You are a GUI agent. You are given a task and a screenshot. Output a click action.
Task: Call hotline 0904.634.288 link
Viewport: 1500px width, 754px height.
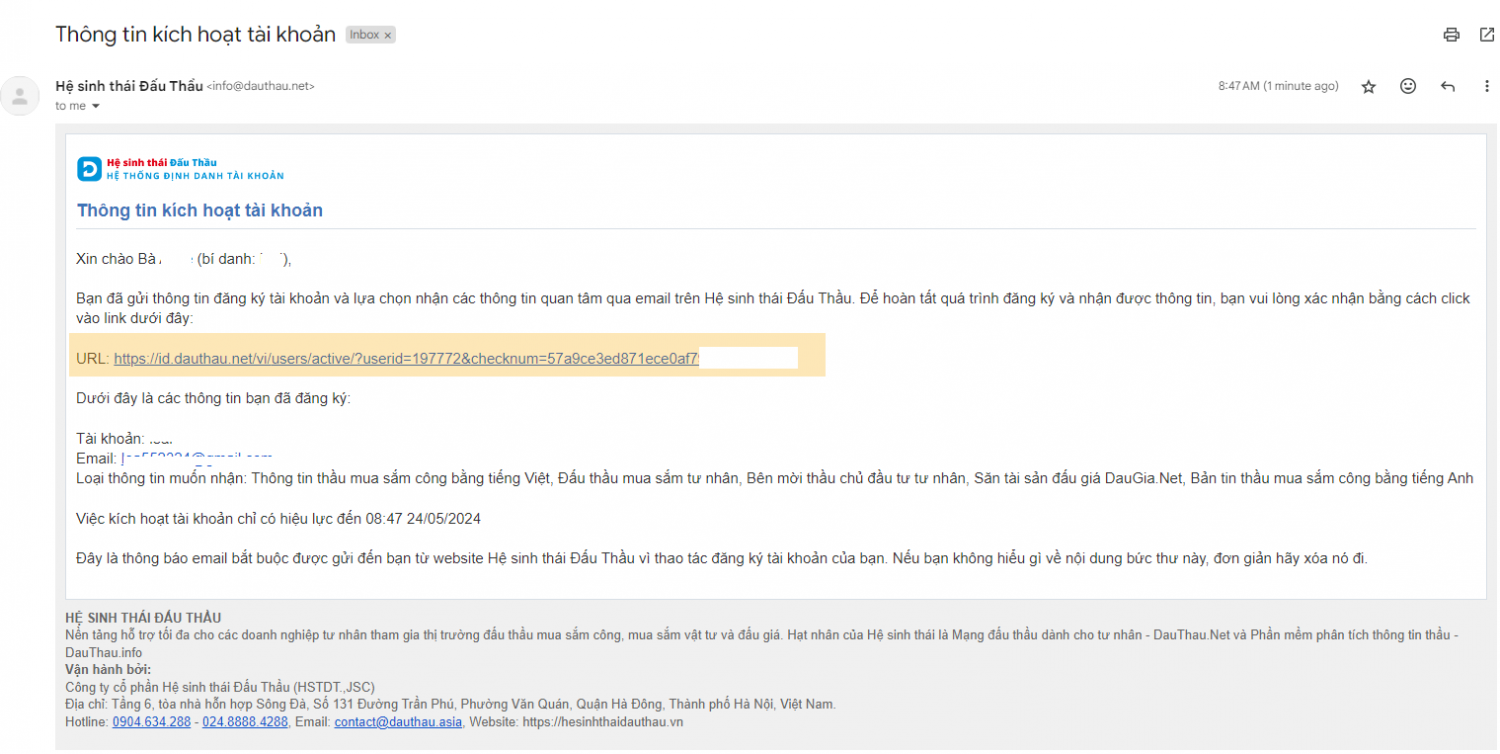(x=151, y=722)
